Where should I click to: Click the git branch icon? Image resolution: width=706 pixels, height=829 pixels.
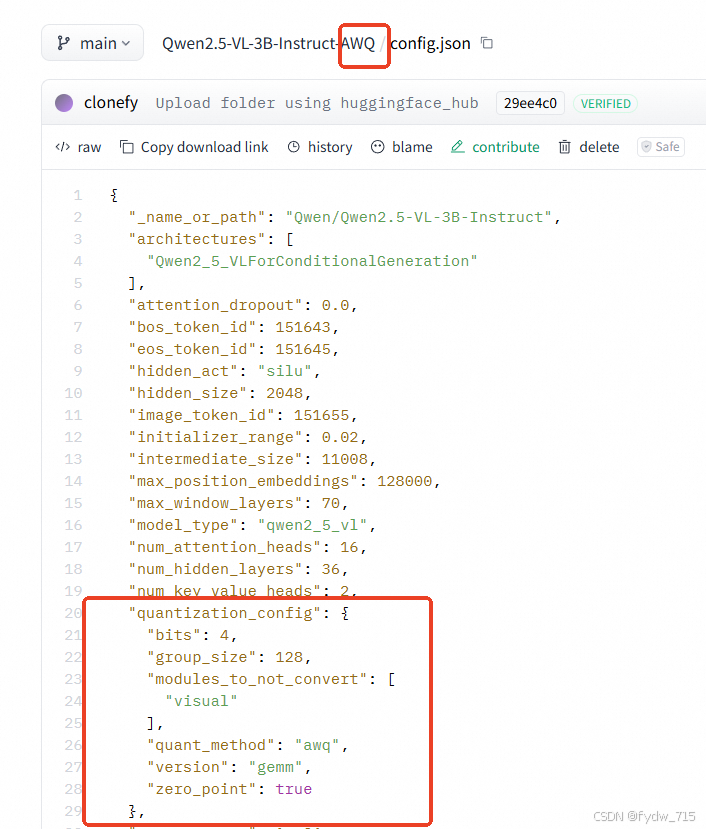pos(63,43)
